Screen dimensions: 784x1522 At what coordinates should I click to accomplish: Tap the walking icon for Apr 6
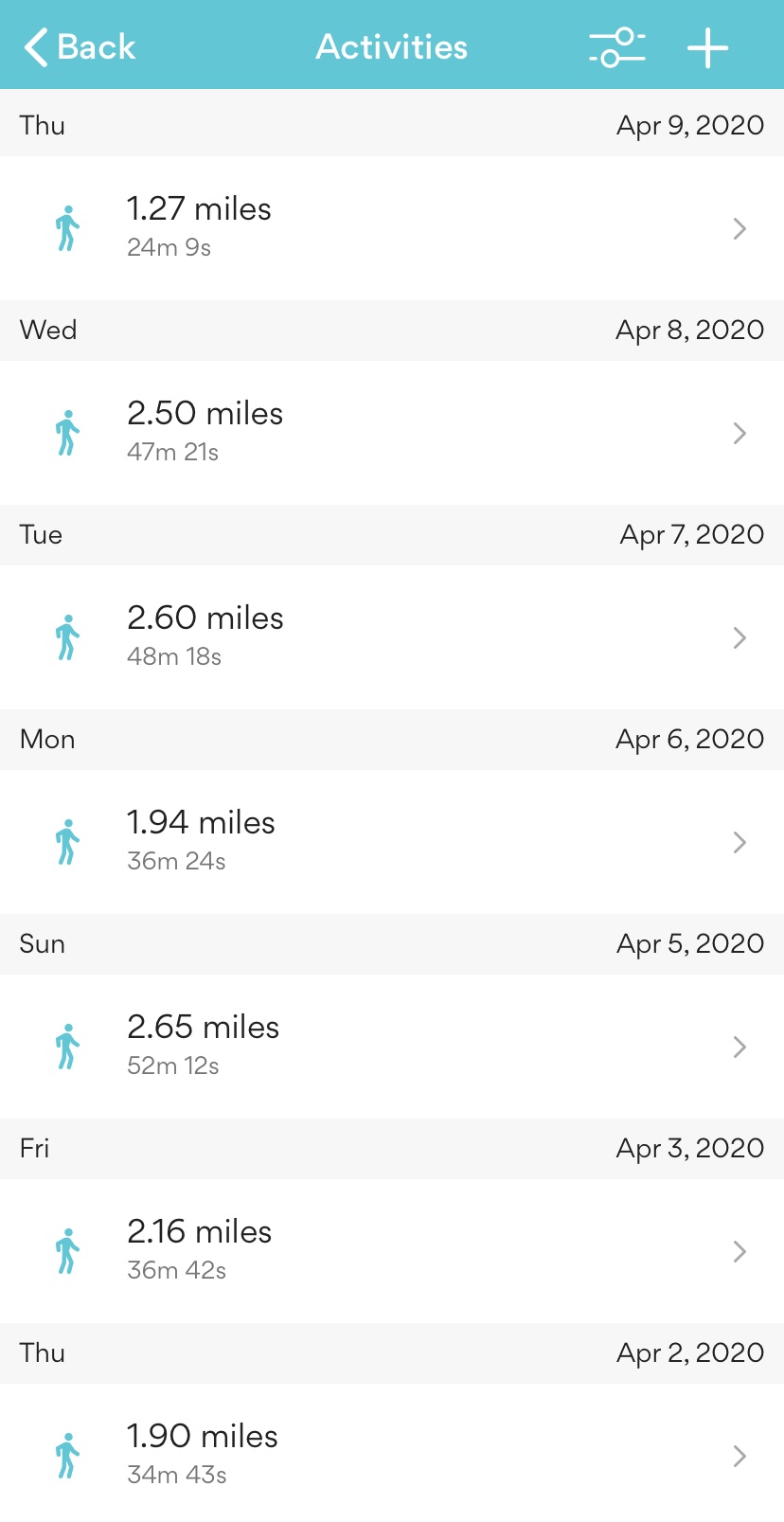(x=67, y=842)
